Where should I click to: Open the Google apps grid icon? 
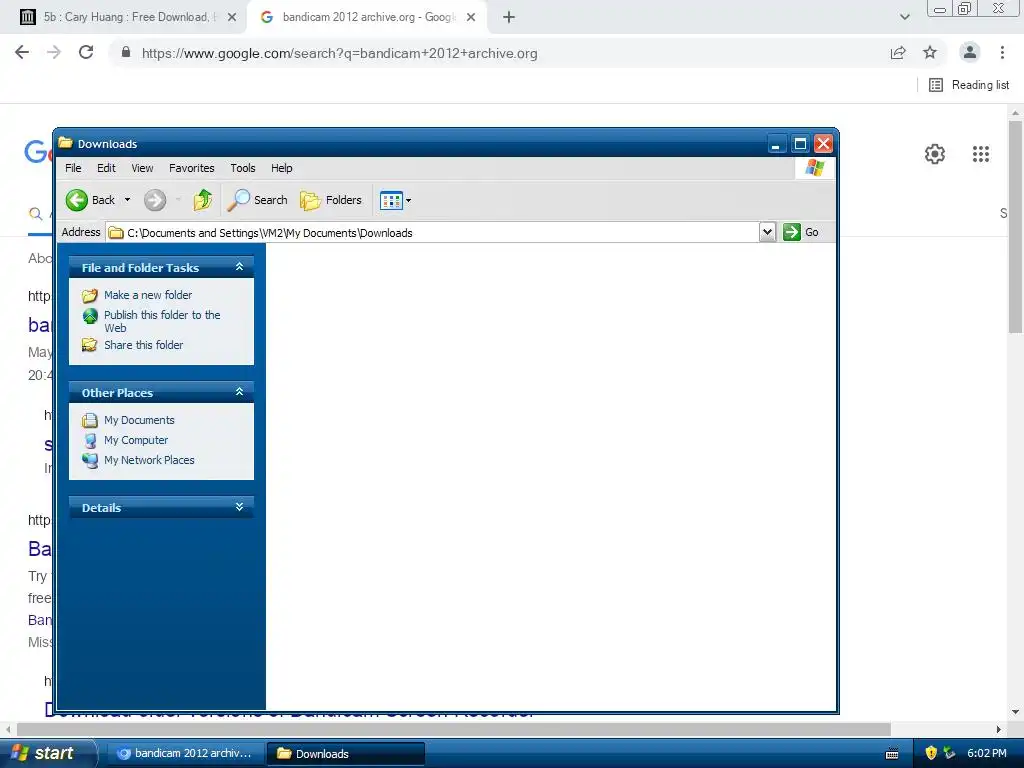(x=981, y=154)
